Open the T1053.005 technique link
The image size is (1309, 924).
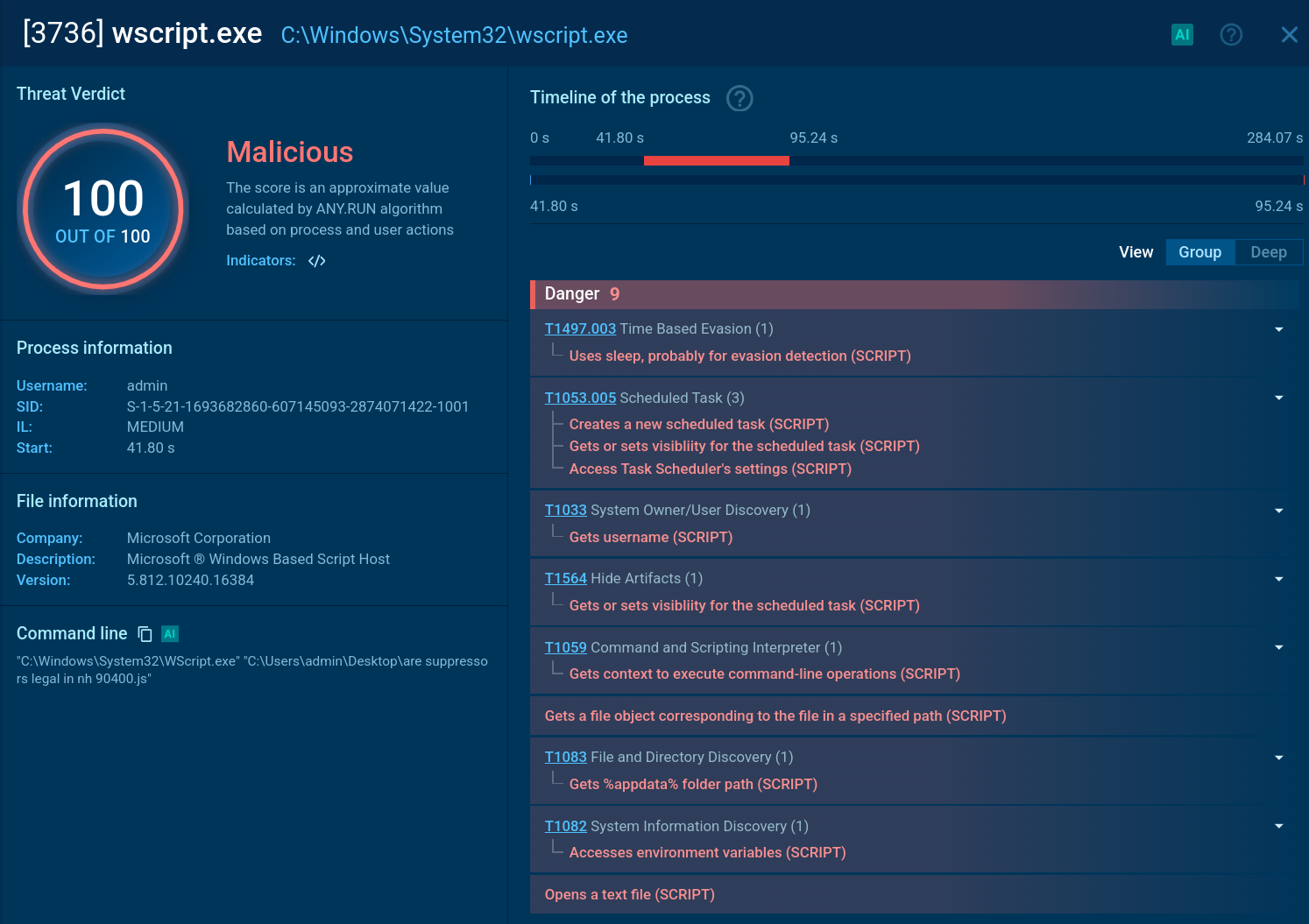580,398
